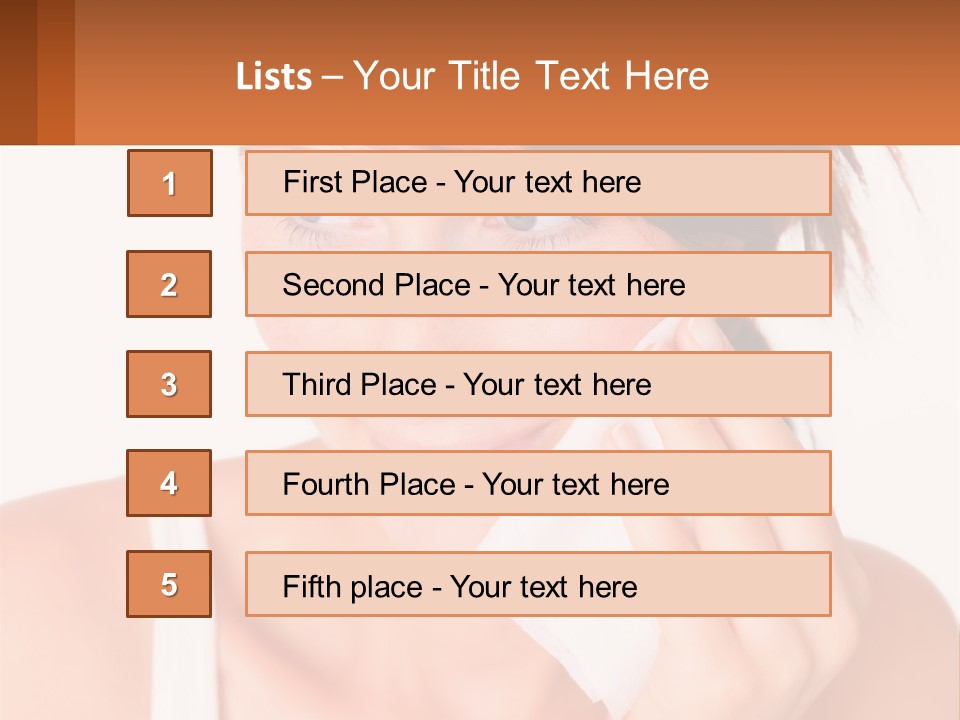This screenshot has height=720, width=960.
Task: Select the number 4 box
Action: [x=169, y=483]
